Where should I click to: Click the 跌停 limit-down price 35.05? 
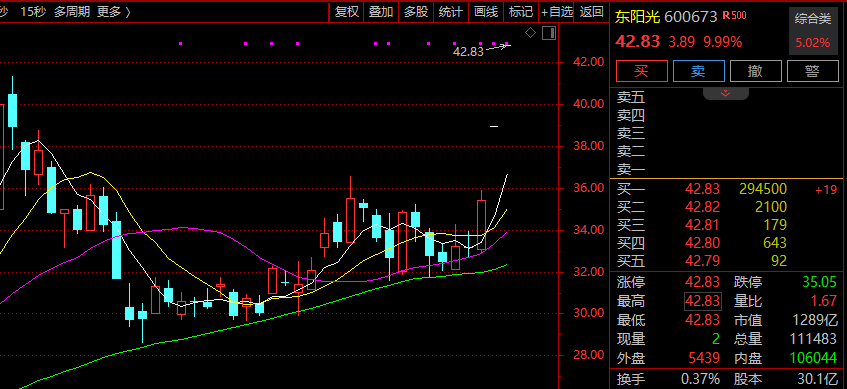point(819,282)
